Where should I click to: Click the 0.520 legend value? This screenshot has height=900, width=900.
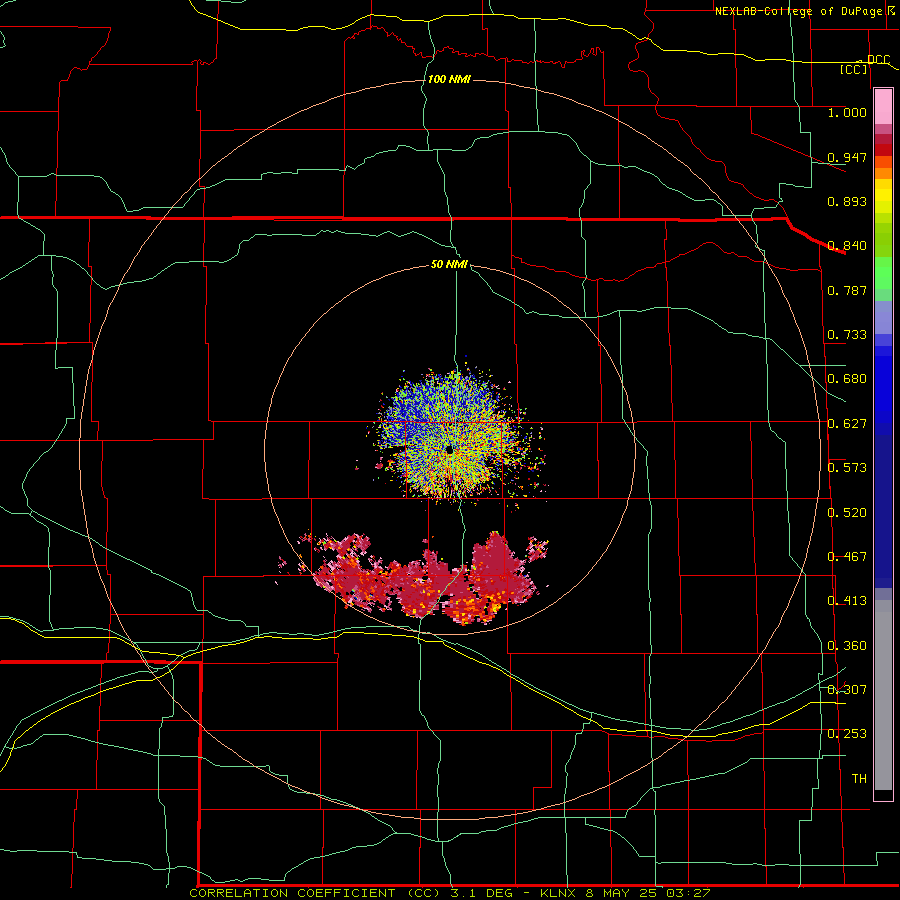(847, 513)
